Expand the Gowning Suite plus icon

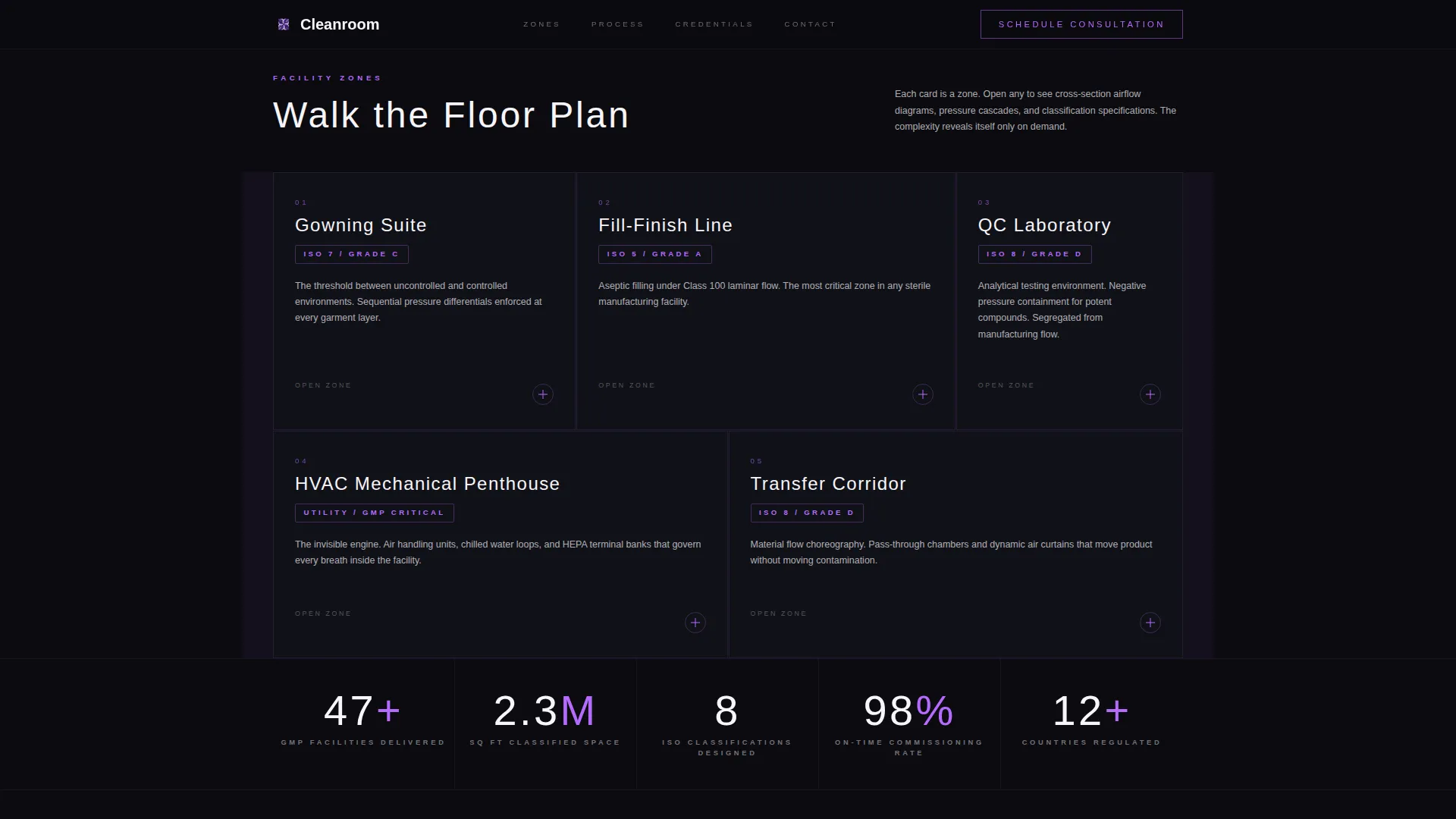coord(543,394)
